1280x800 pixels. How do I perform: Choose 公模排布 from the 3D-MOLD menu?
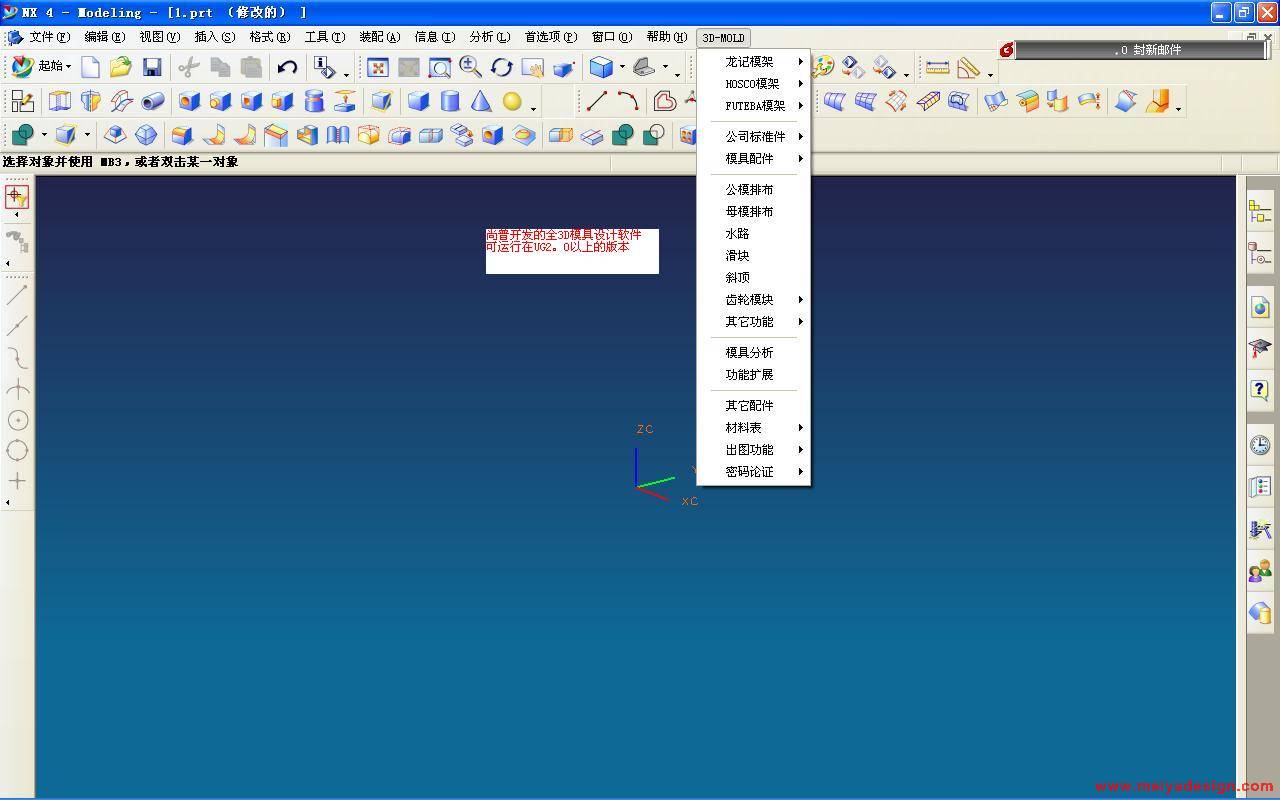pos(753,189)
